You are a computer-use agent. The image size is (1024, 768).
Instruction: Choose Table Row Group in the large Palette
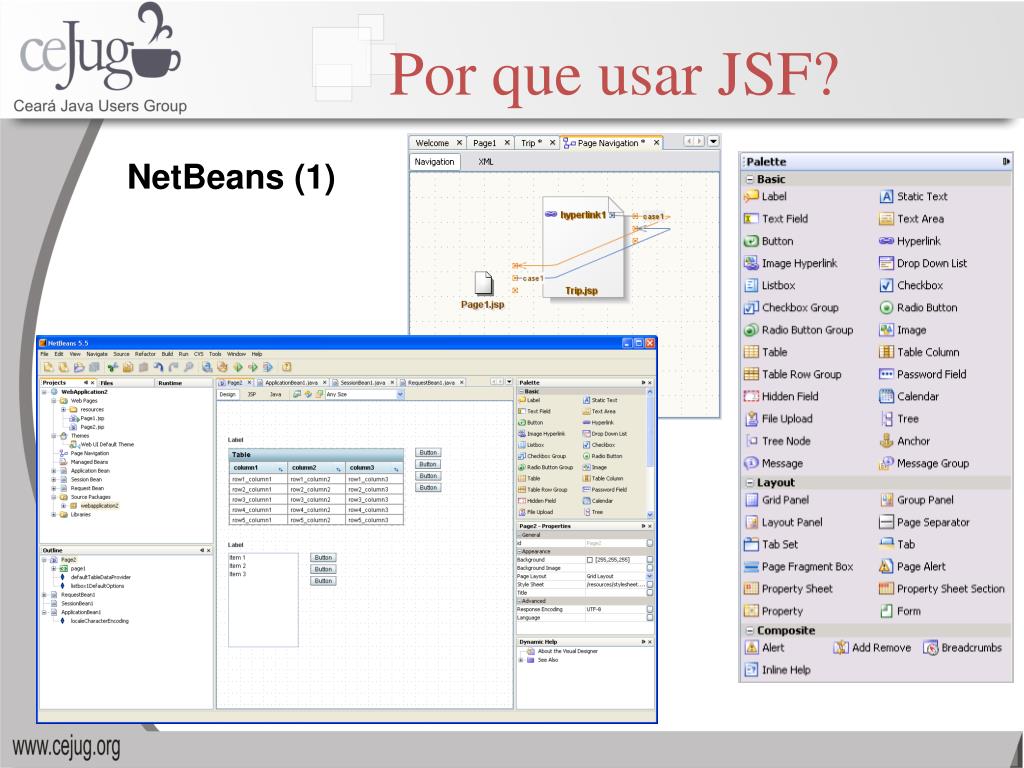[x=792, y=374]
